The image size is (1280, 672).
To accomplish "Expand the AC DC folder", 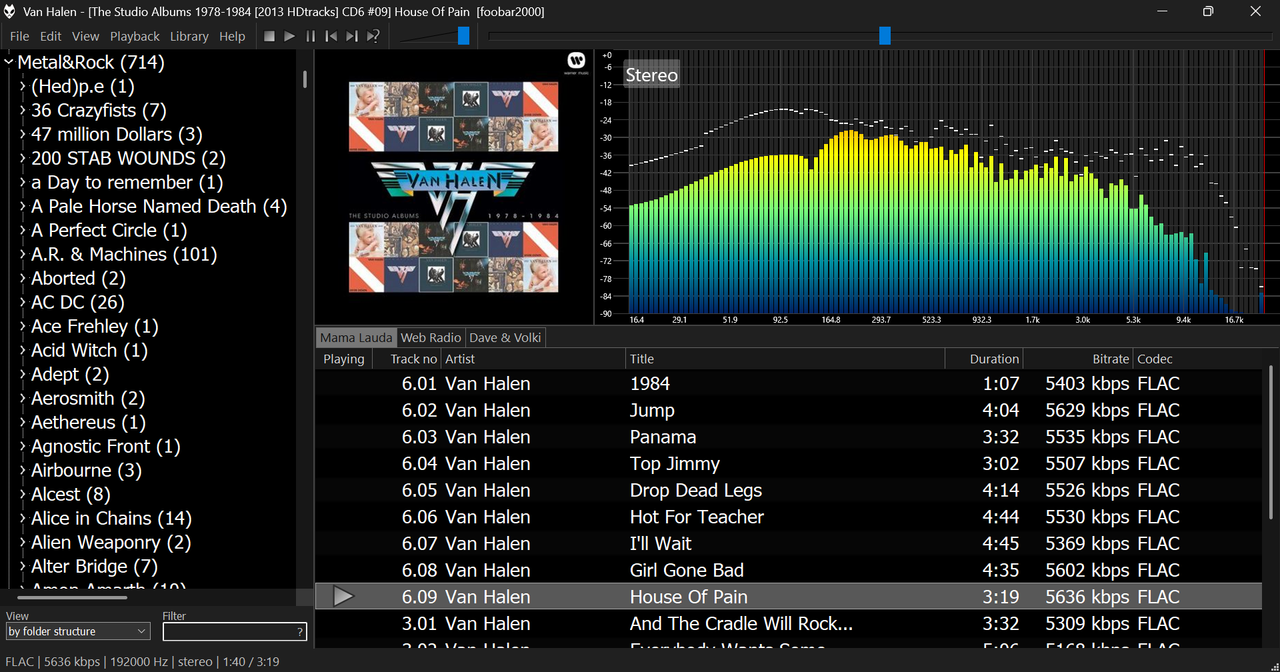I will [x=23, y=302].
